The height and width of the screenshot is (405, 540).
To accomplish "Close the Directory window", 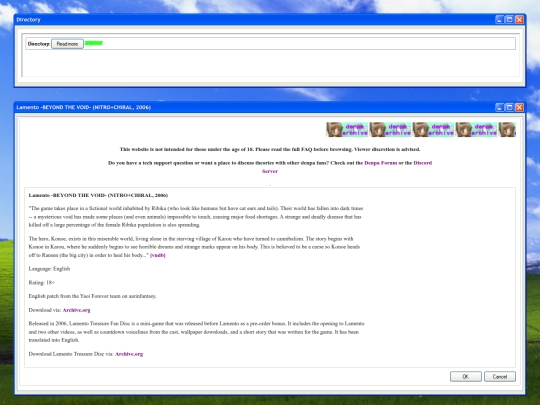I will [519, 20].
